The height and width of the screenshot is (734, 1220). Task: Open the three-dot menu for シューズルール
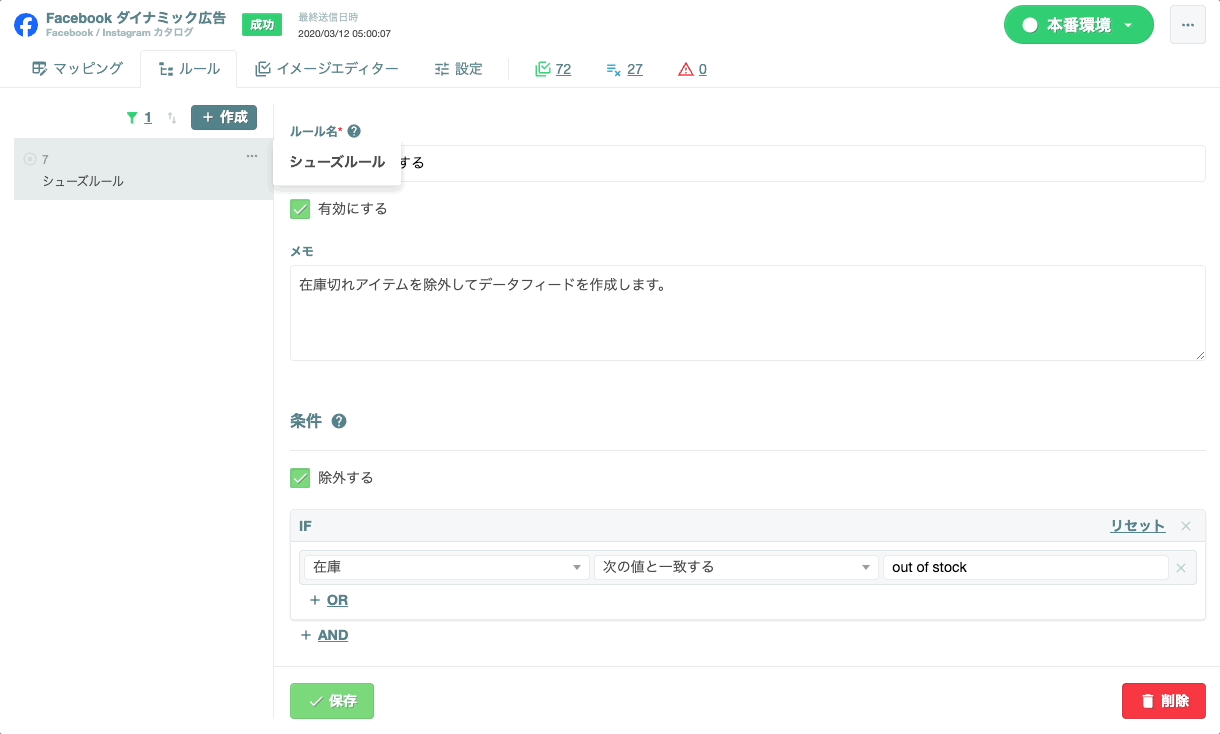252,156
